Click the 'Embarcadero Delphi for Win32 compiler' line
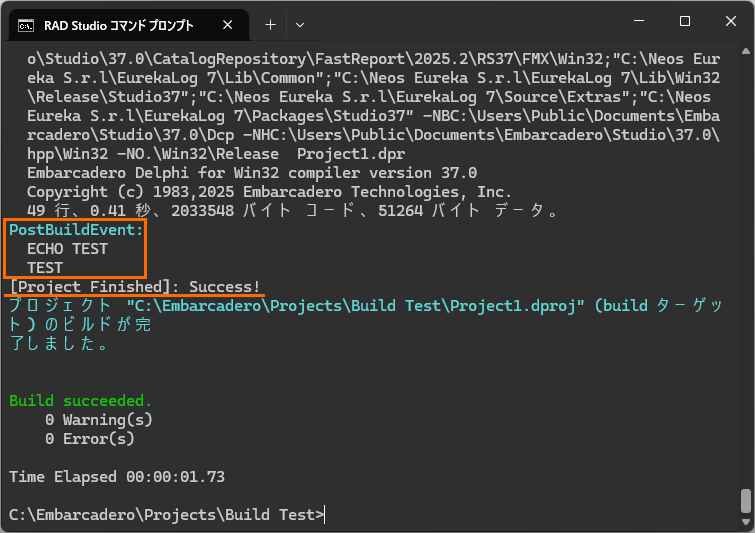This screenshot has width=755, height=533. [x=252, y=173]
